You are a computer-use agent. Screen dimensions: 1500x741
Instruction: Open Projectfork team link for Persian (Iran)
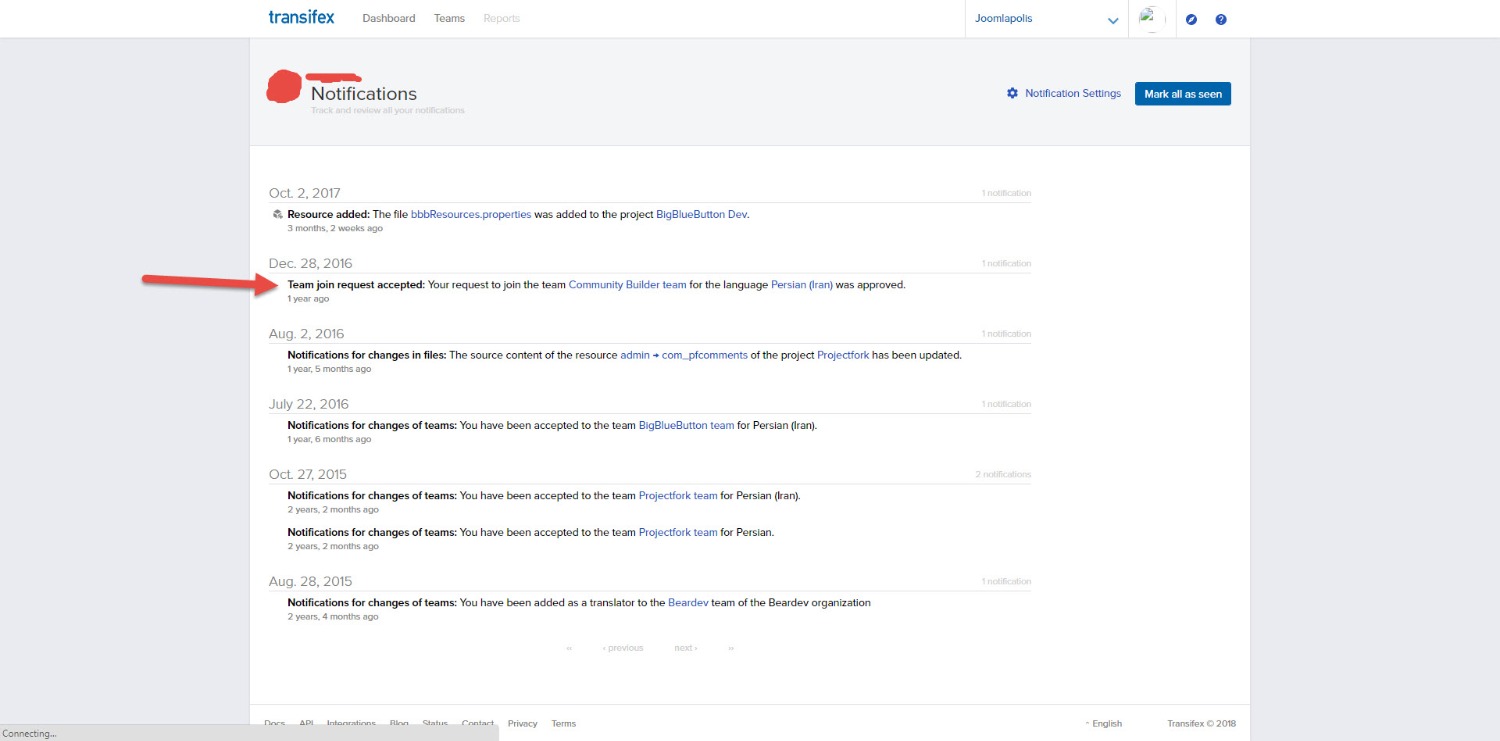coord(678,495)
